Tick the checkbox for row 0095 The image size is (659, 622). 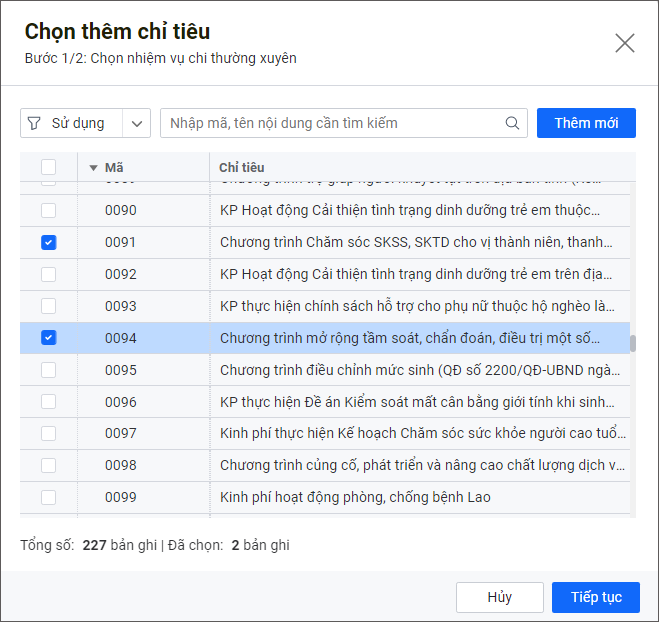[48, 370]
